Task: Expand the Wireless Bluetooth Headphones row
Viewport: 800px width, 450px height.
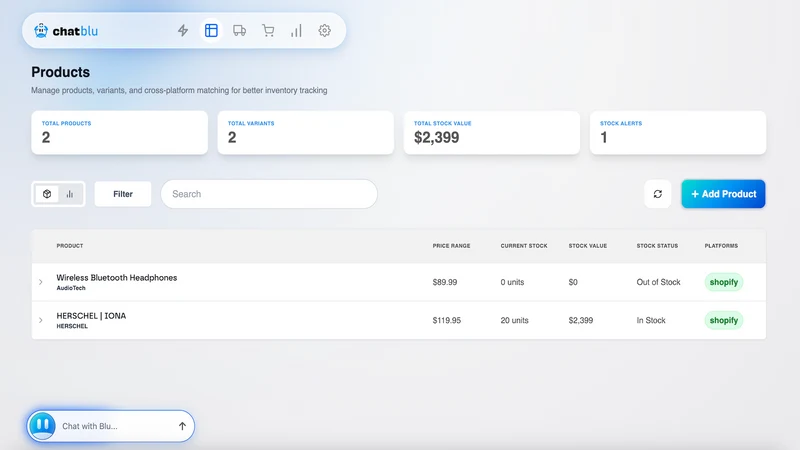Action: [x=41, y=282]
